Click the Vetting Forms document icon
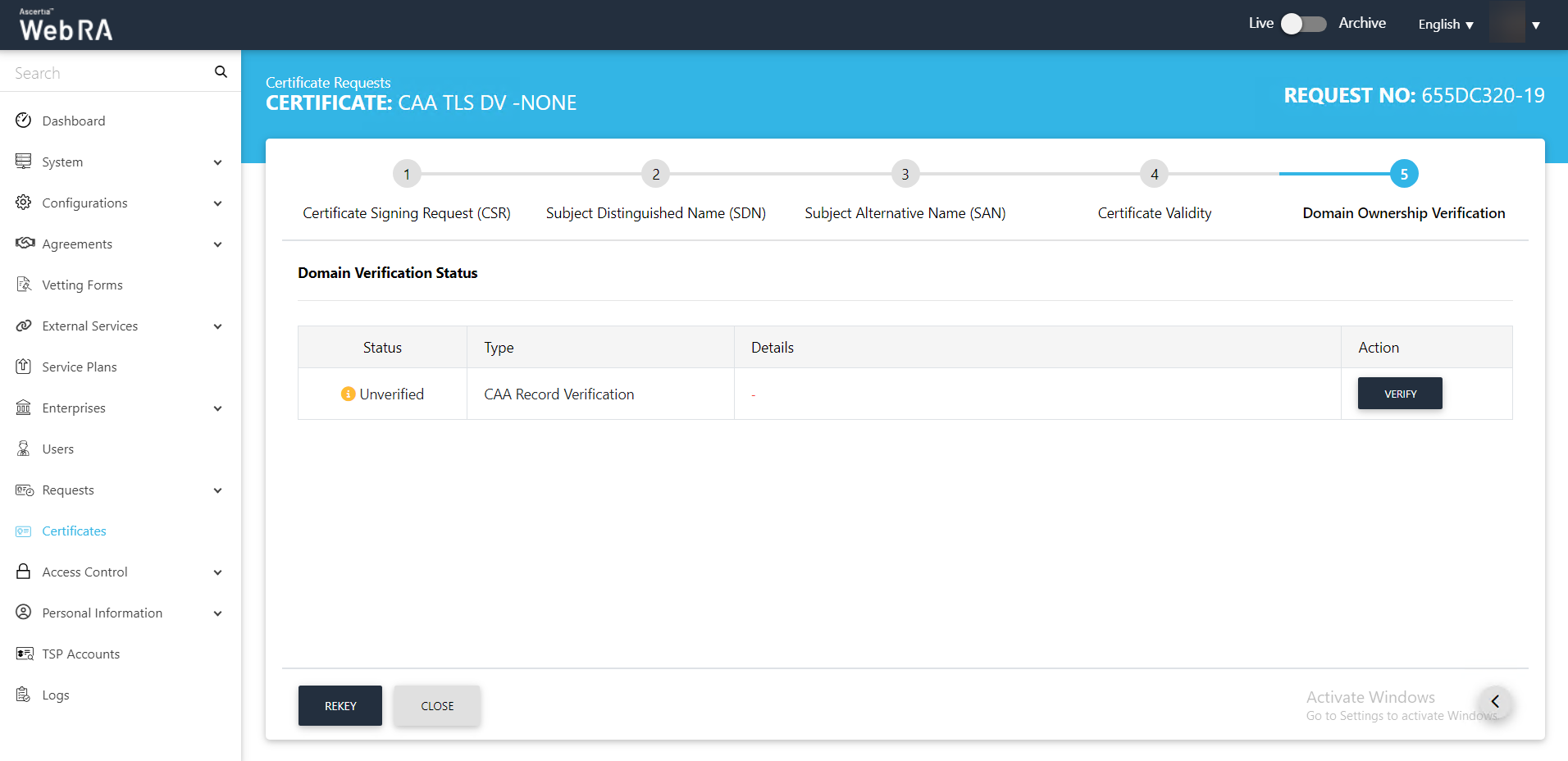 [x=24, y=285]
